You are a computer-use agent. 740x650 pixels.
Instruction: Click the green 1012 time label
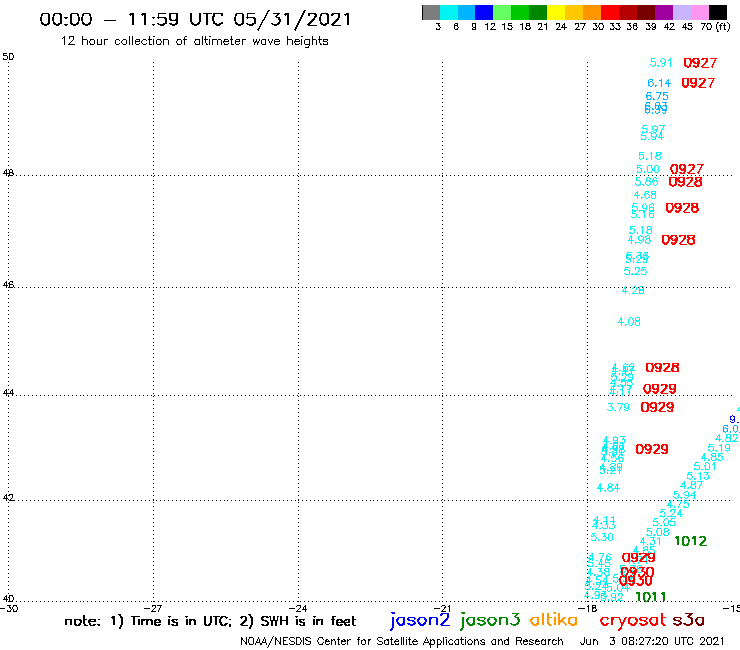point(690,541)
